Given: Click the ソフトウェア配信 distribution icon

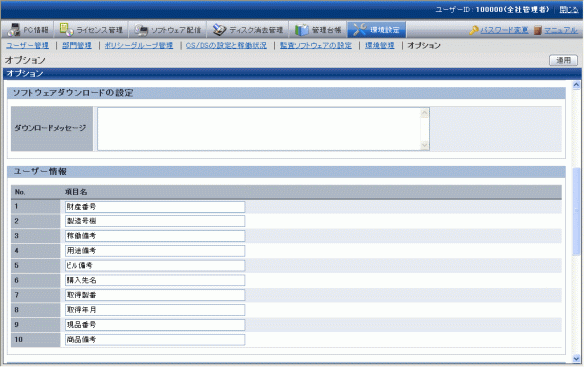Looking at the screenshot, I should pos(141,30).
